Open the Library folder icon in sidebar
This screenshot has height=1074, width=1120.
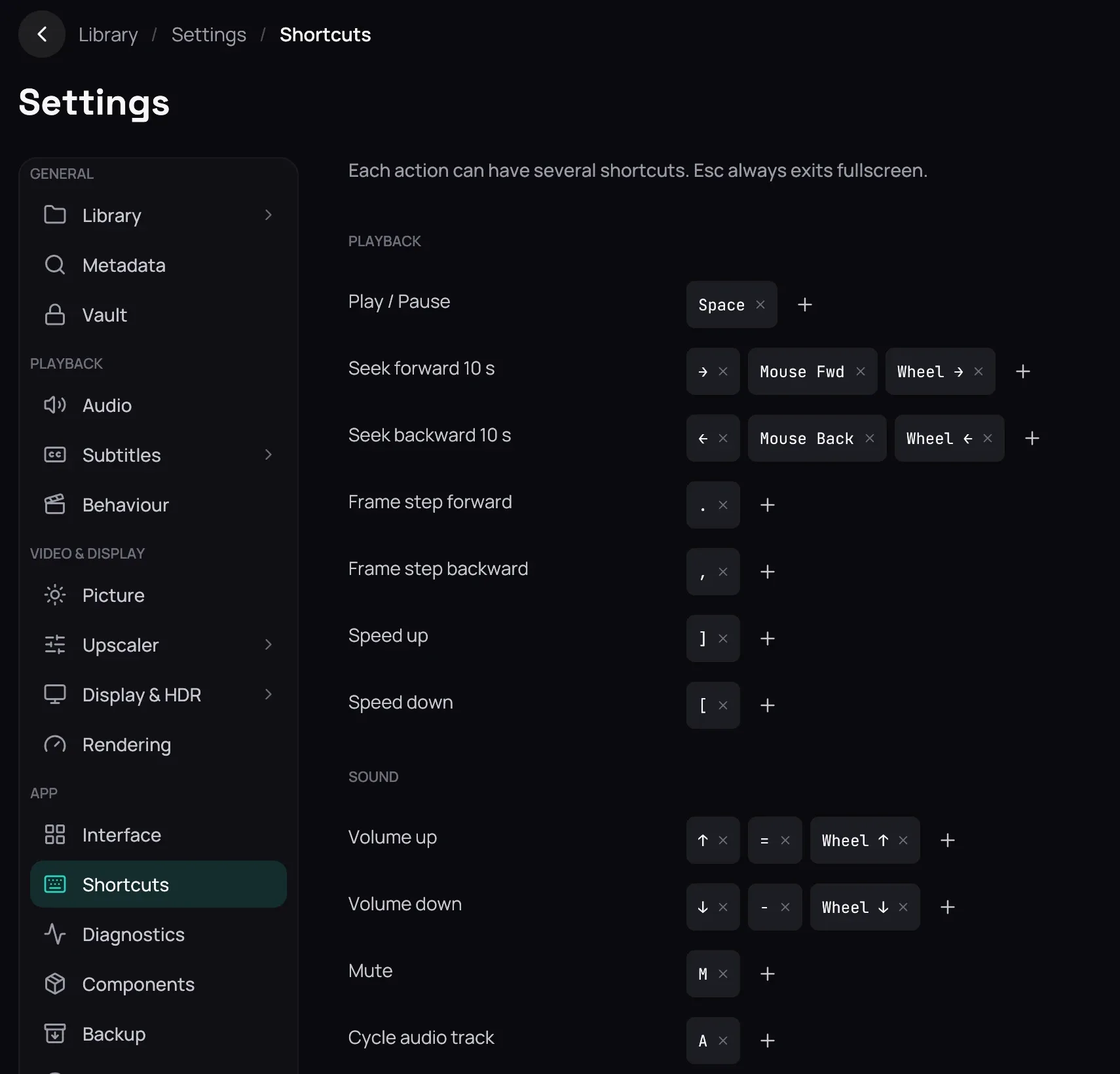(55, 215)
